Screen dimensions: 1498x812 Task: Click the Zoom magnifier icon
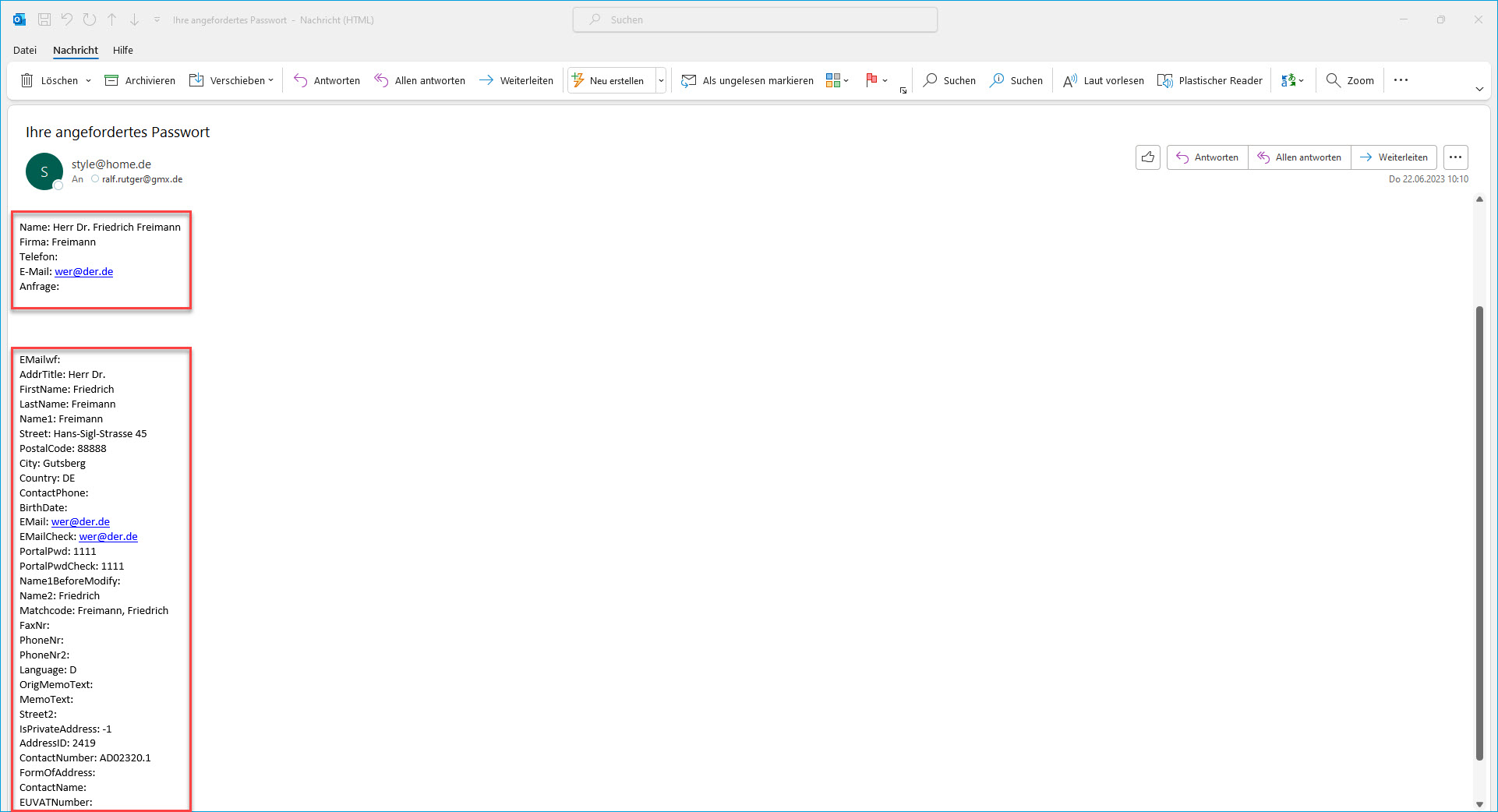click(1334, 80)
